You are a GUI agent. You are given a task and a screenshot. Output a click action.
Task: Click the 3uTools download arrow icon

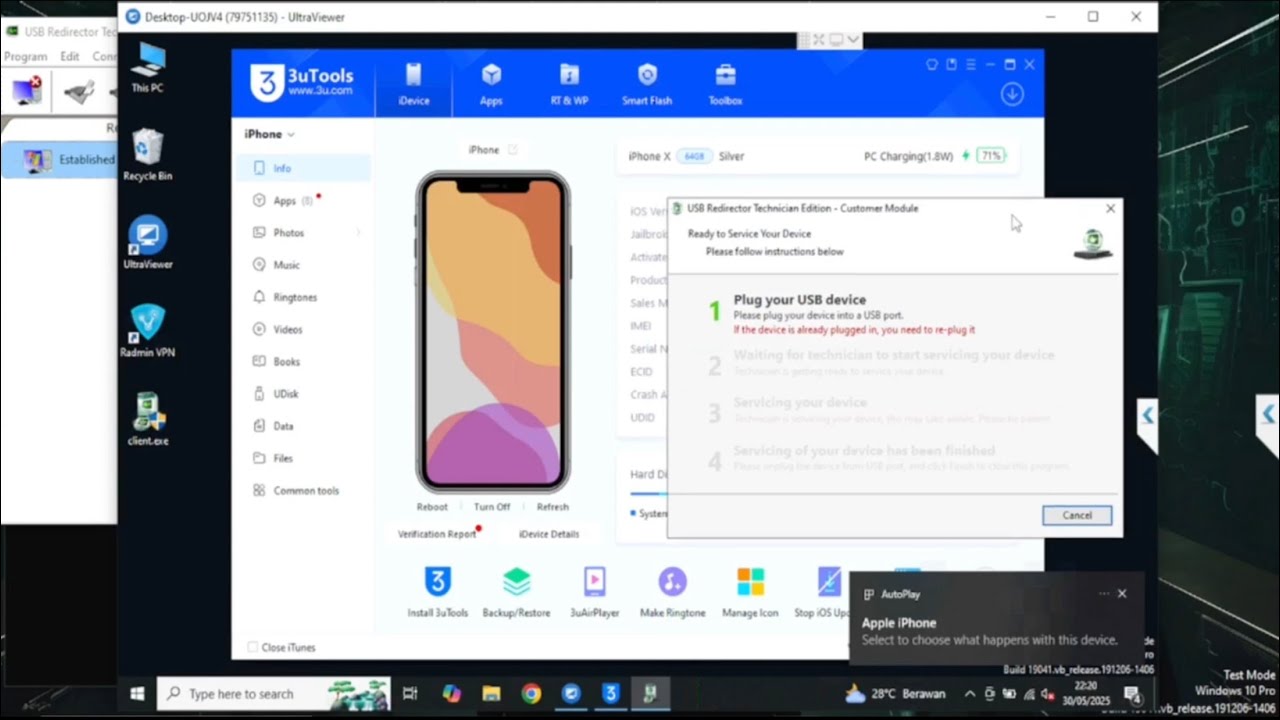(x=1012, y=94)
